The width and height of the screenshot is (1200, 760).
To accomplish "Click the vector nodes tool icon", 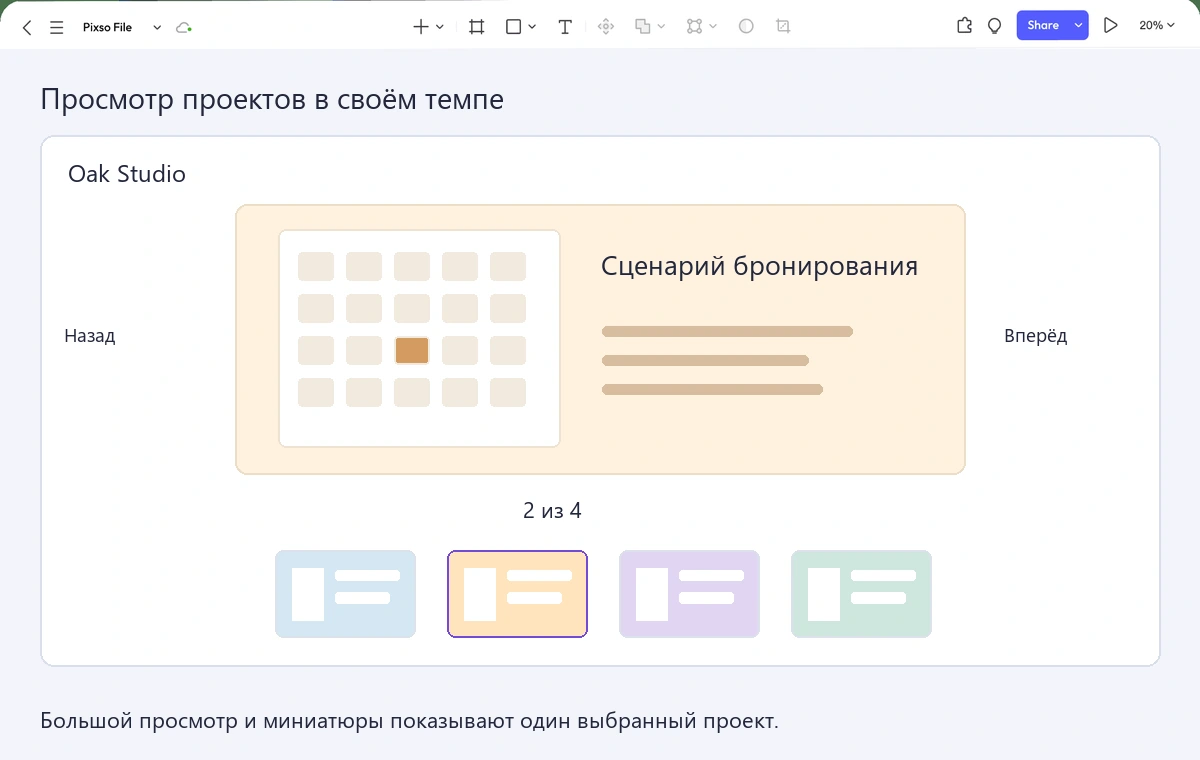I will [x=695, y=27].
